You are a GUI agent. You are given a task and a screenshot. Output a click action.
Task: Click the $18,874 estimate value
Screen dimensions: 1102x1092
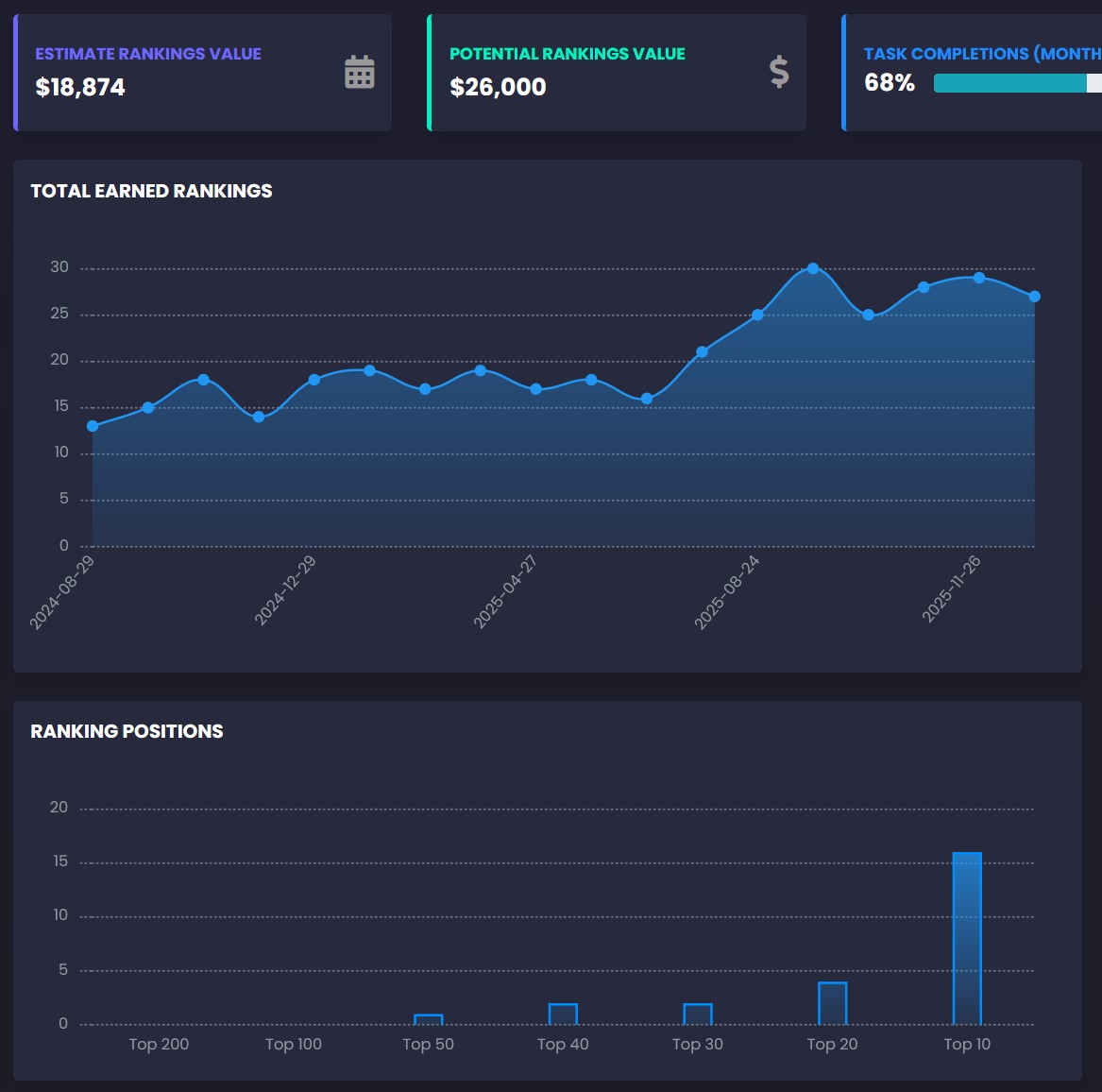(x=80, y=87)
